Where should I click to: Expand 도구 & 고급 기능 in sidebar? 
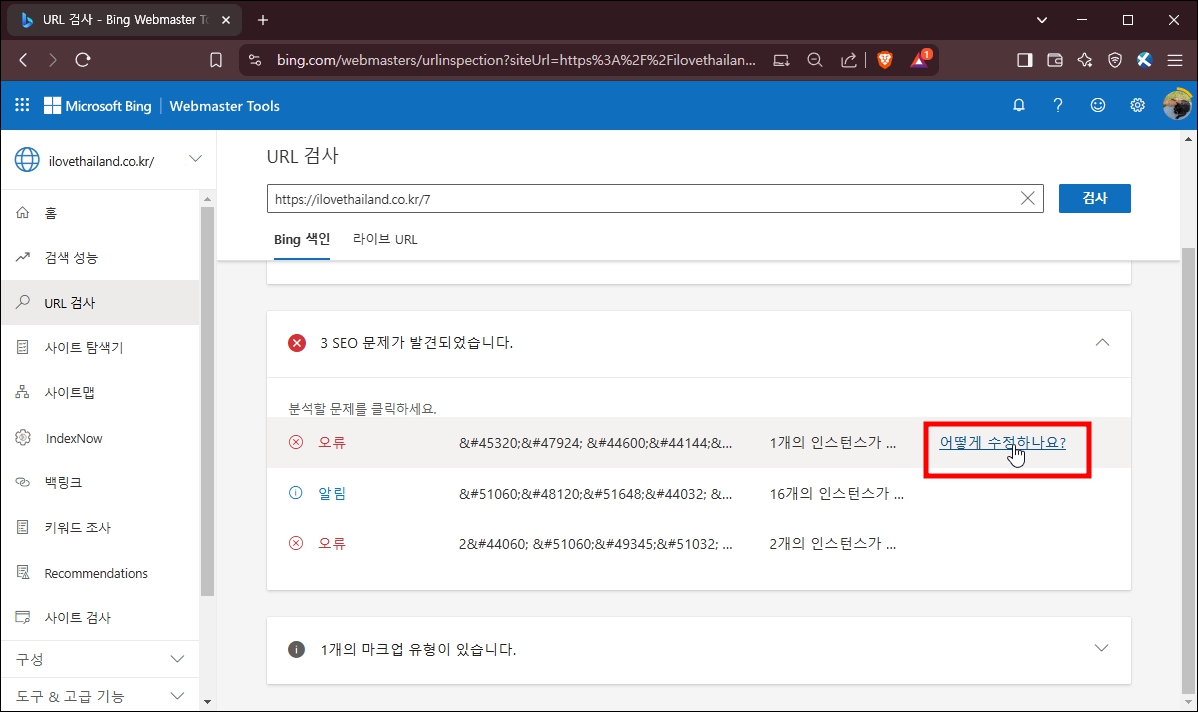(100, 695)
